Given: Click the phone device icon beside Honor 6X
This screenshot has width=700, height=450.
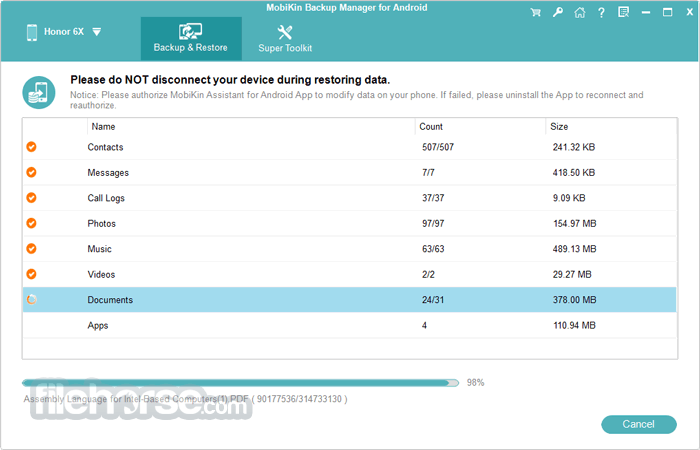Looking at the screenshot, I should click(x=32, y=33).
